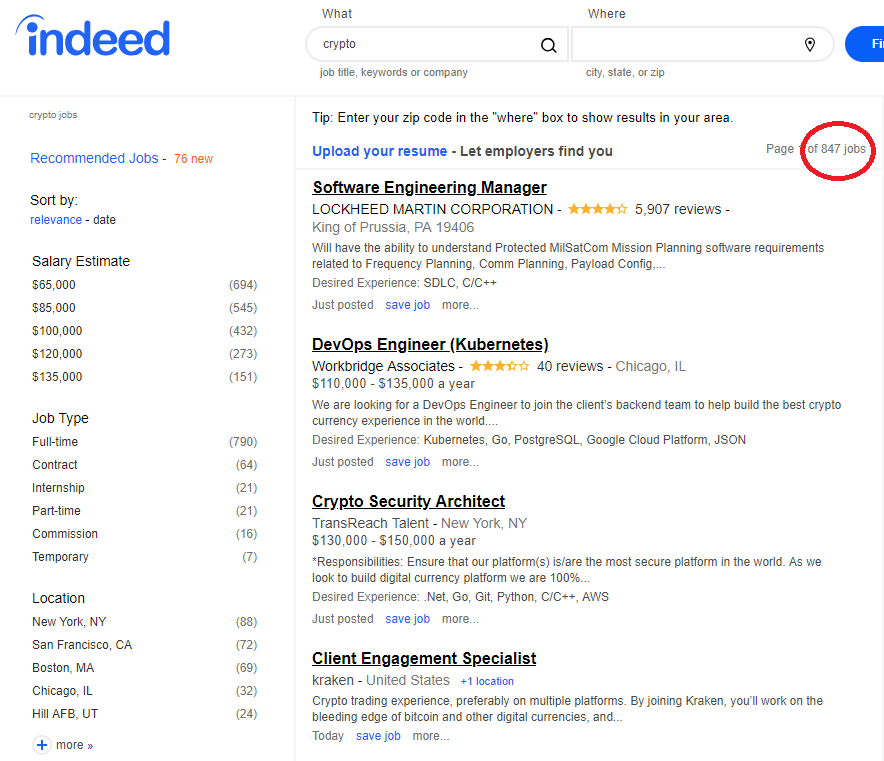This screenshot has height=761, width=884.
Task: Open Recommended Jobs link
Action: coord(94,158)
